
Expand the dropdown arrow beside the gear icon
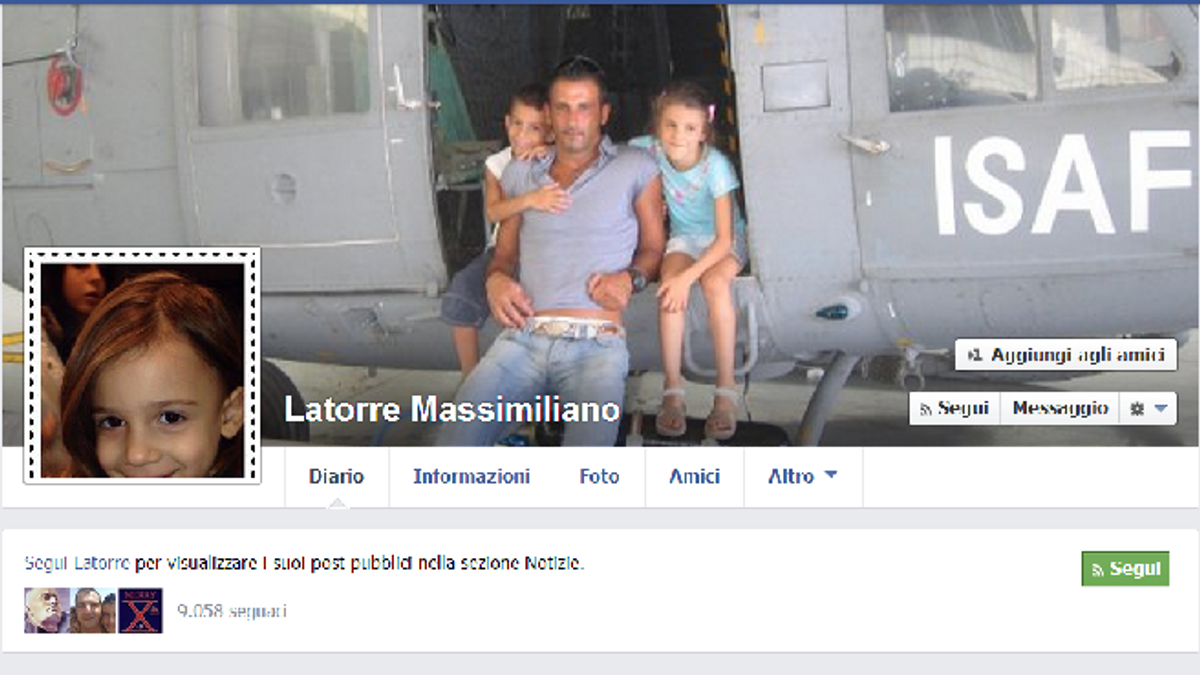coord(1160,409)
